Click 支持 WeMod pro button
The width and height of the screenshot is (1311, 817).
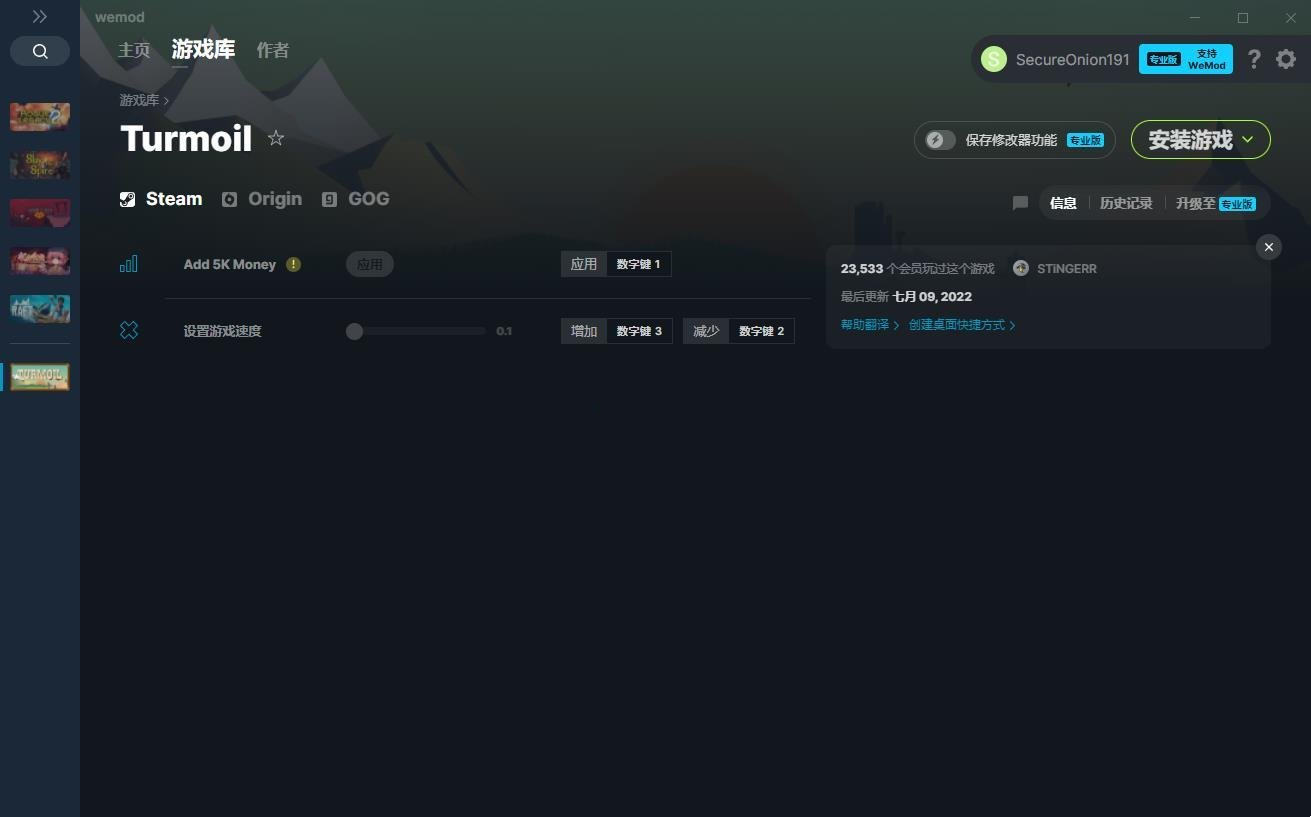coord(1186,59)
